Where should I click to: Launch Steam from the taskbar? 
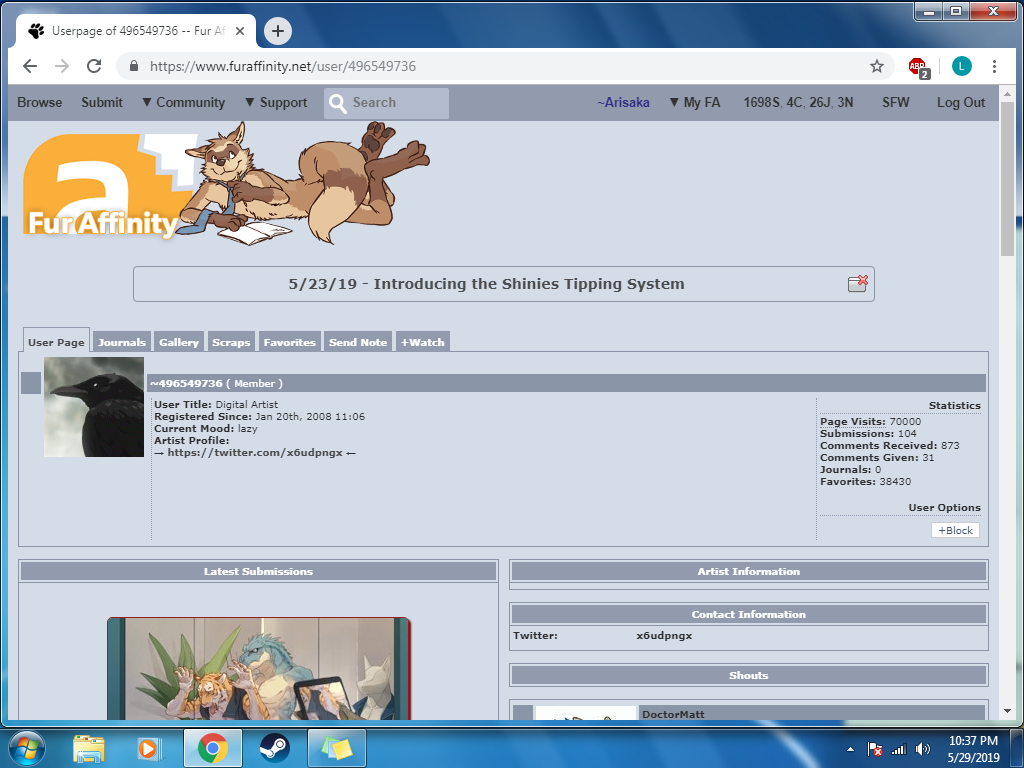[274, 748]
